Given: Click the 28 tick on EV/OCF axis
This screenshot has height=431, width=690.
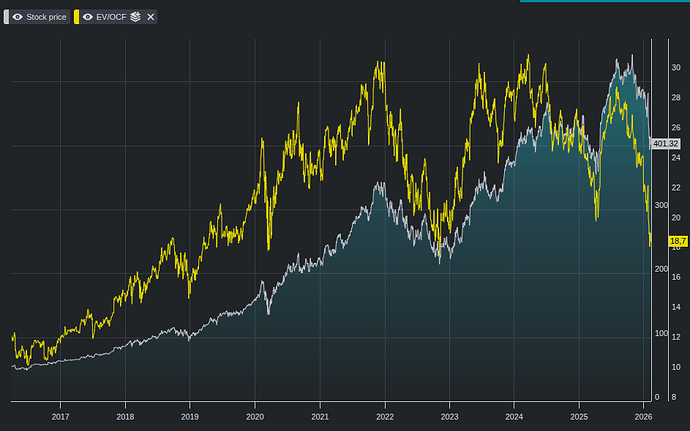Looking at the screenshot, I should (676, 97).
